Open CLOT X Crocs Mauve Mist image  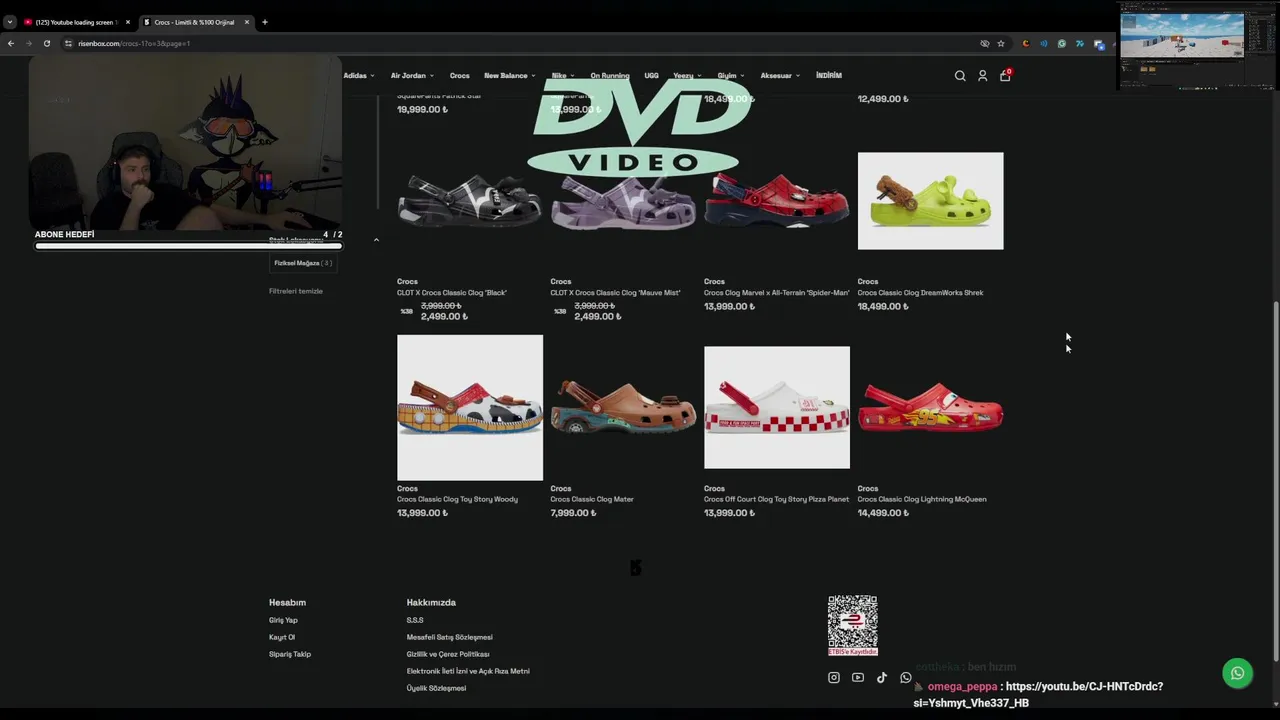[623, 201]
